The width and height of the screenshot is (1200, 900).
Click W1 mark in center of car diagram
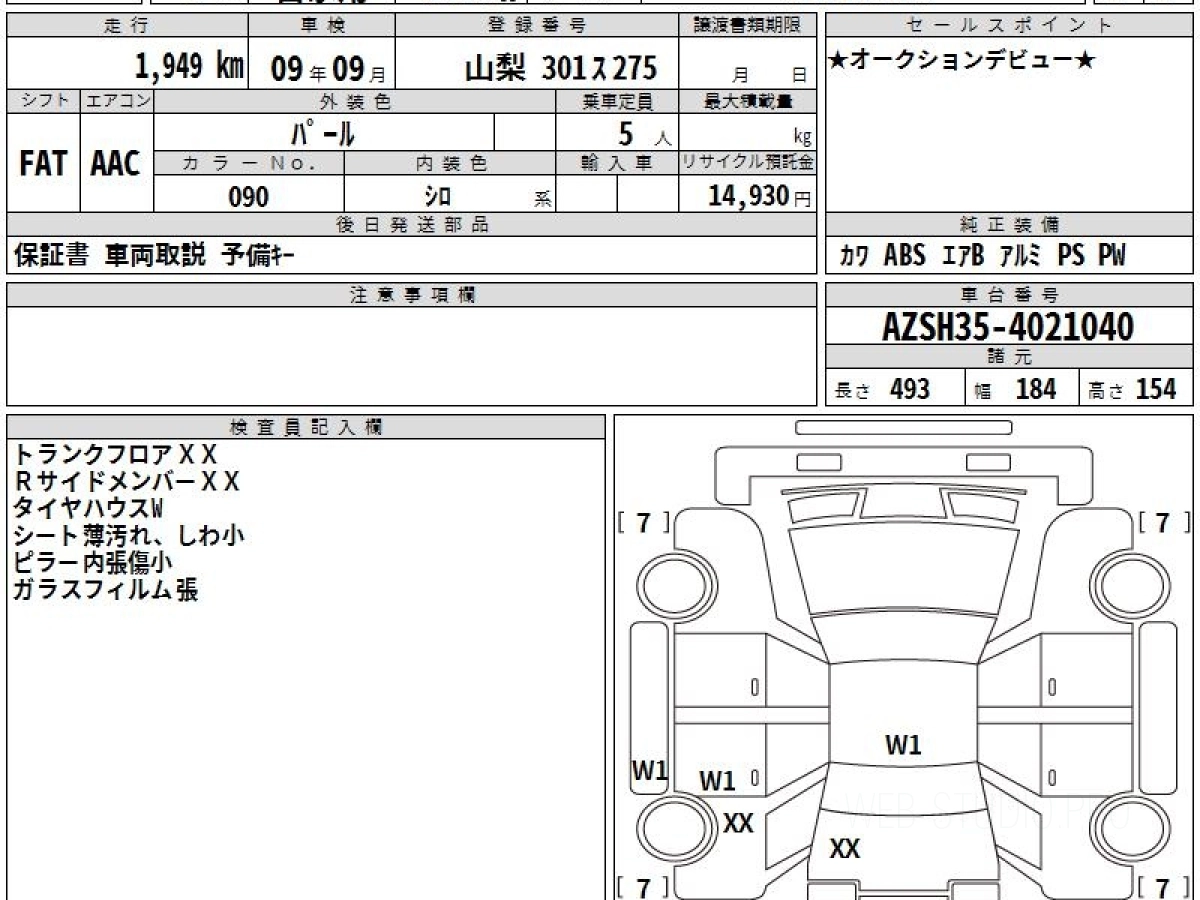click(x=903, y=745)
